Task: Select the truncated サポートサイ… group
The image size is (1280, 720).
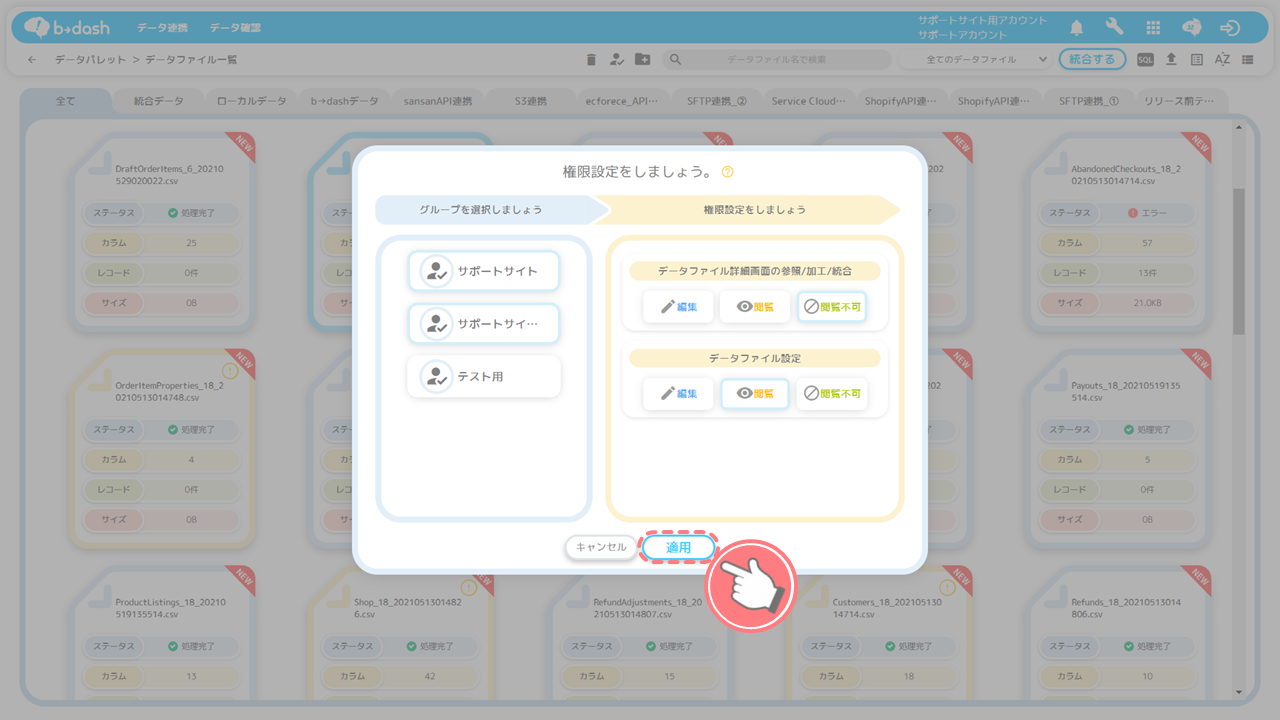Action: click(x=484, y=324)
